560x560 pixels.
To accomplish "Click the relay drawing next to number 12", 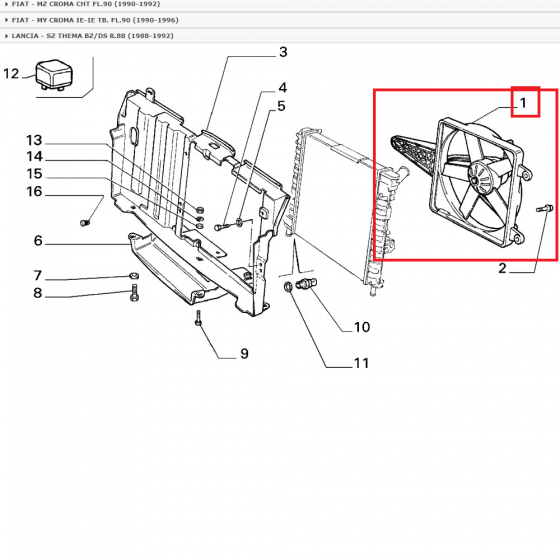I will [x=55, y=75].
